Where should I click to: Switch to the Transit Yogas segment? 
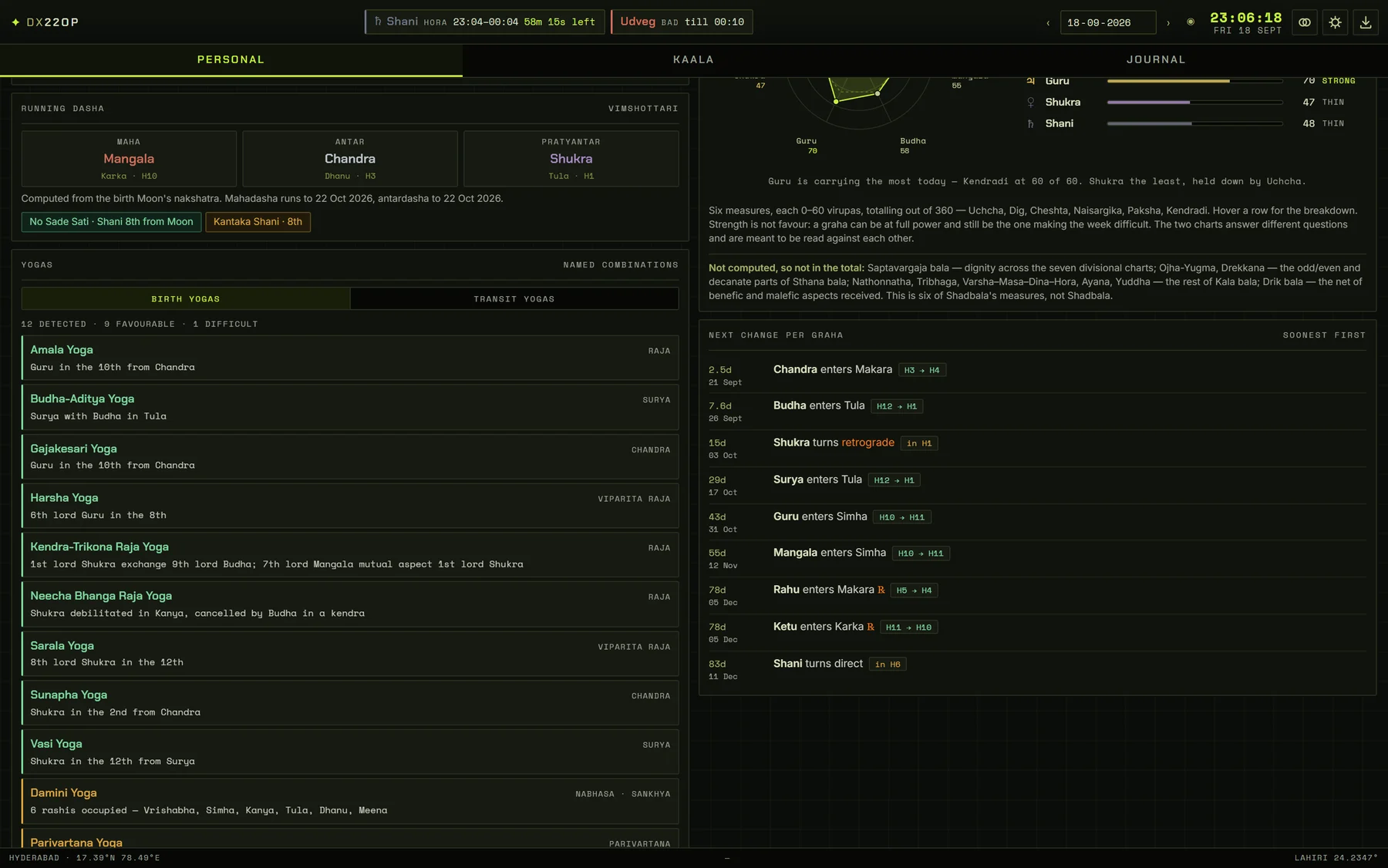tap(514, 299)
